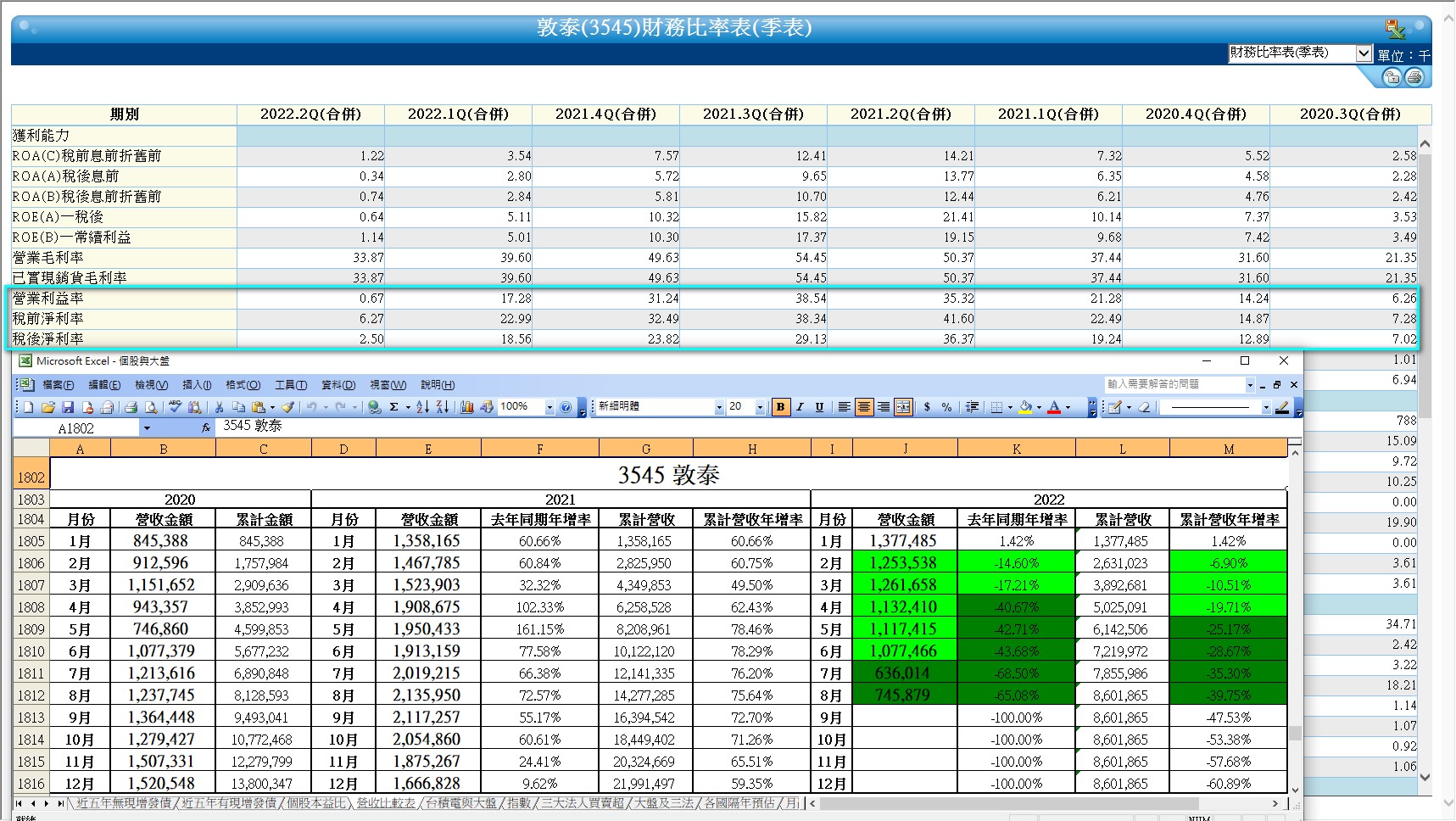Click the Undo arrow icon
Image resolution: width=1456 pixels, height=821 pixels.
click(x=312, y=407)
